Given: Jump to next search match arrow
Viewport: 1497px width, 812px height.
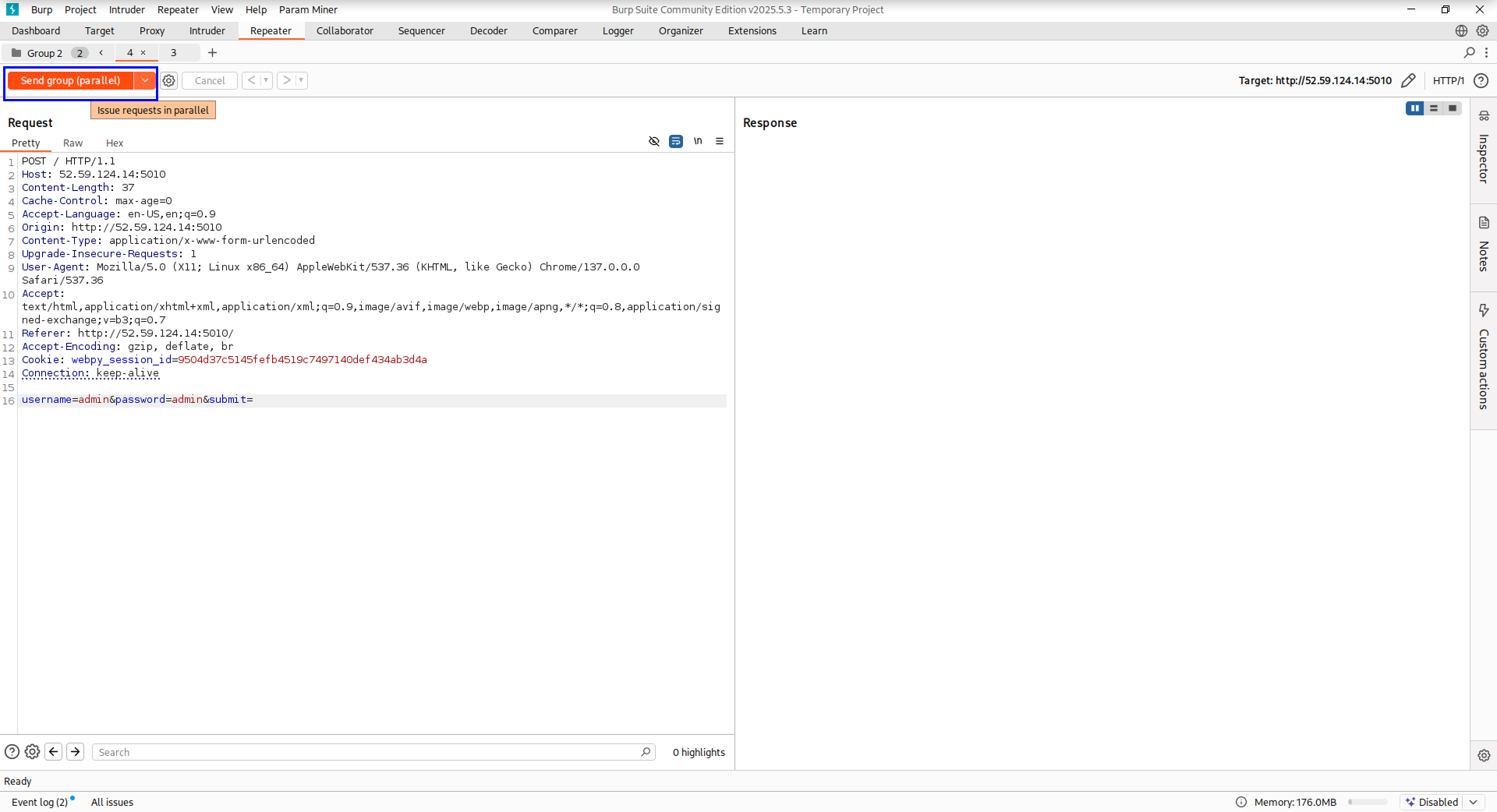Looking at the screenshot, I should [x=76, y=752].
